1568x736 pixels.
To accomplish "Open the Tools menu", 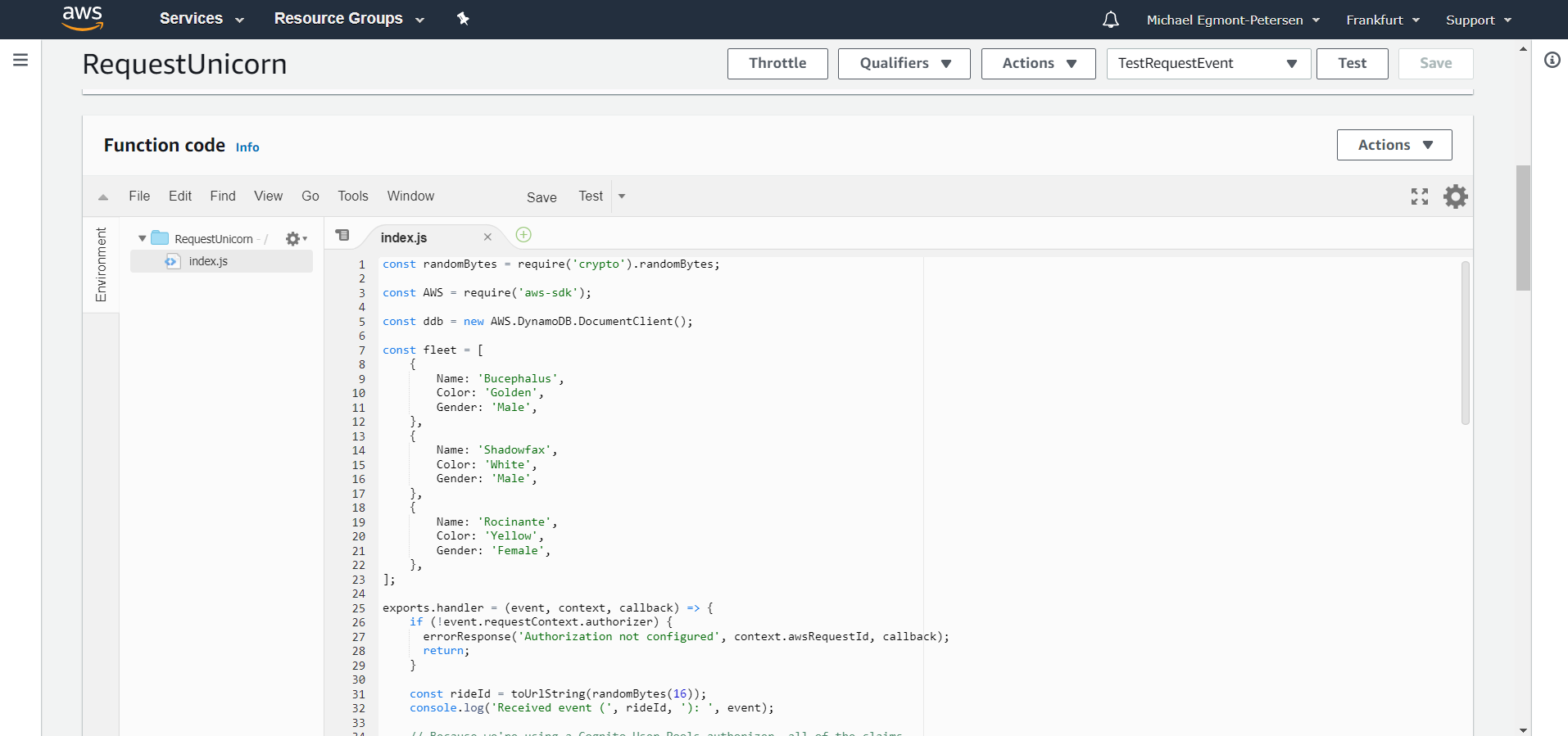I will pyautogui.click(x=353, y=196).
